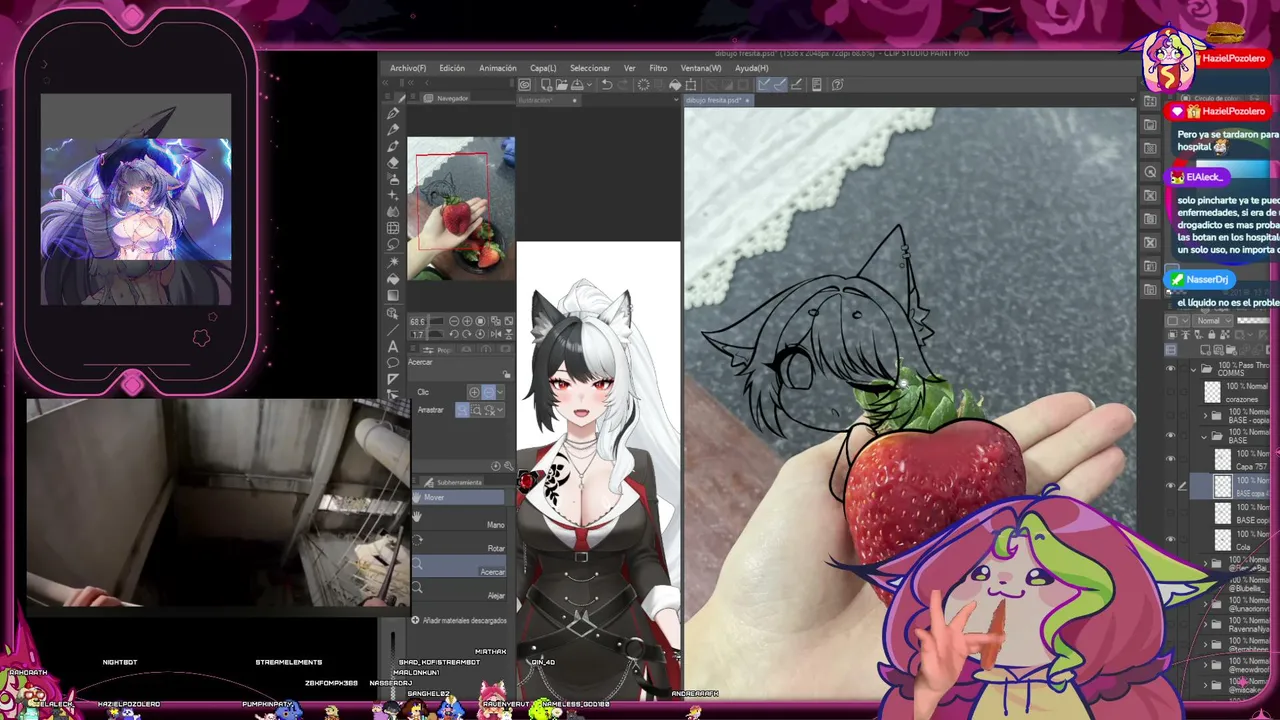
Task: Toggle Snap to Ruler in command bar
Action: 763,85
